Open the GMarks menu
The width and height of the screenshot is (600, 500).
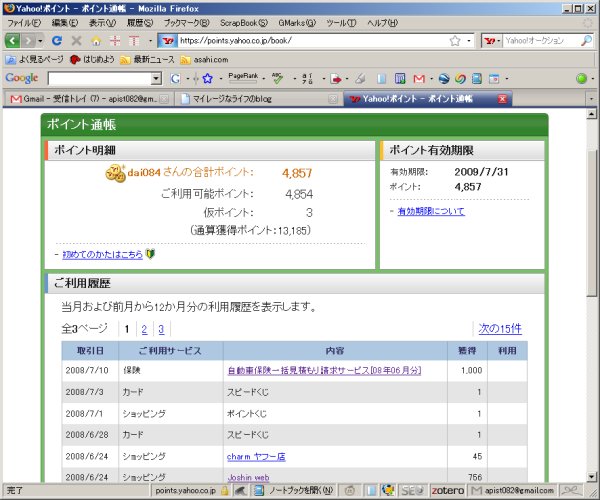pyautogui.click(x=297, y=23)
